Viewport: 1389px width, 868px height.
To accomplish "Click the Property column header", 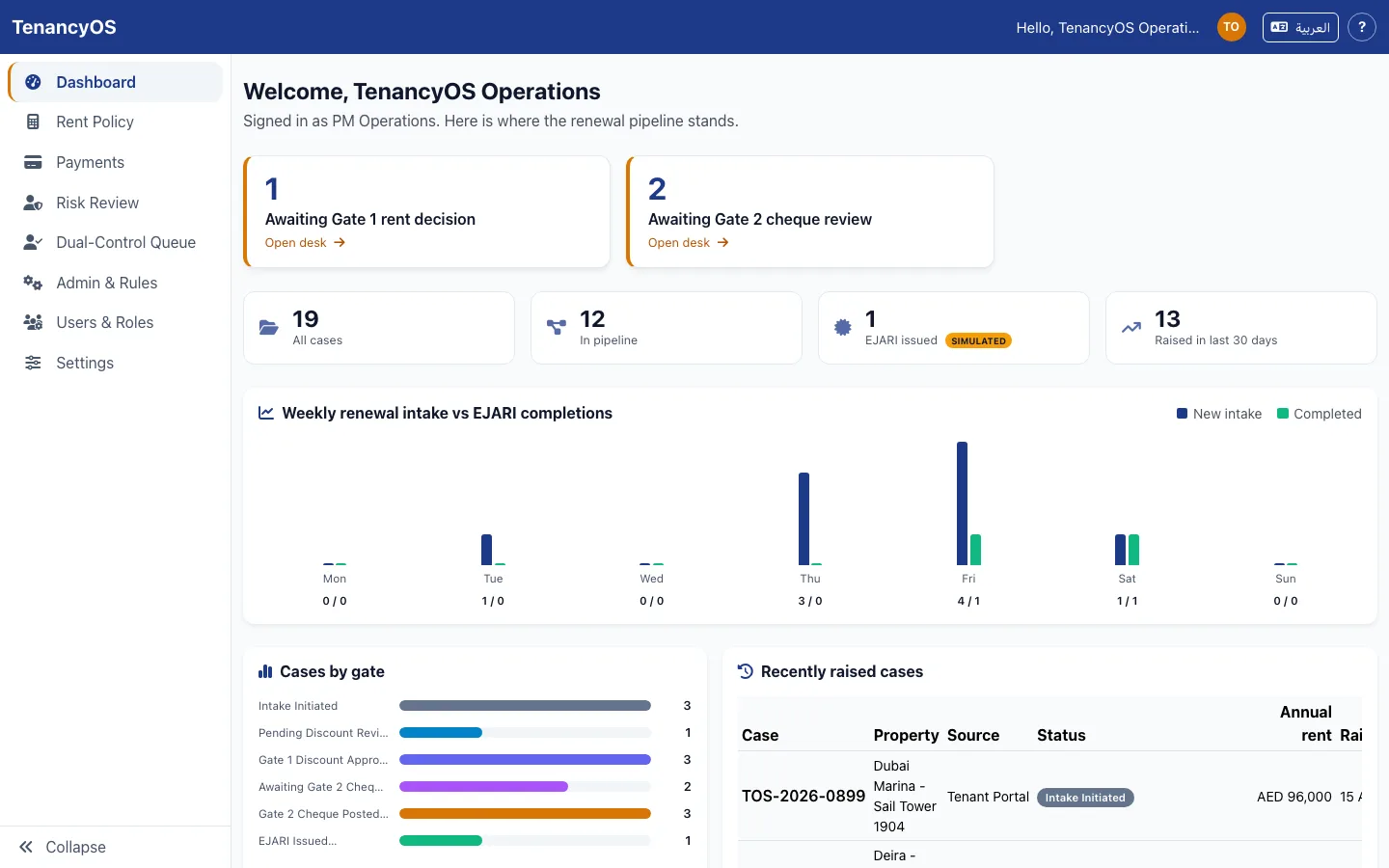I will tap(906, 735).
